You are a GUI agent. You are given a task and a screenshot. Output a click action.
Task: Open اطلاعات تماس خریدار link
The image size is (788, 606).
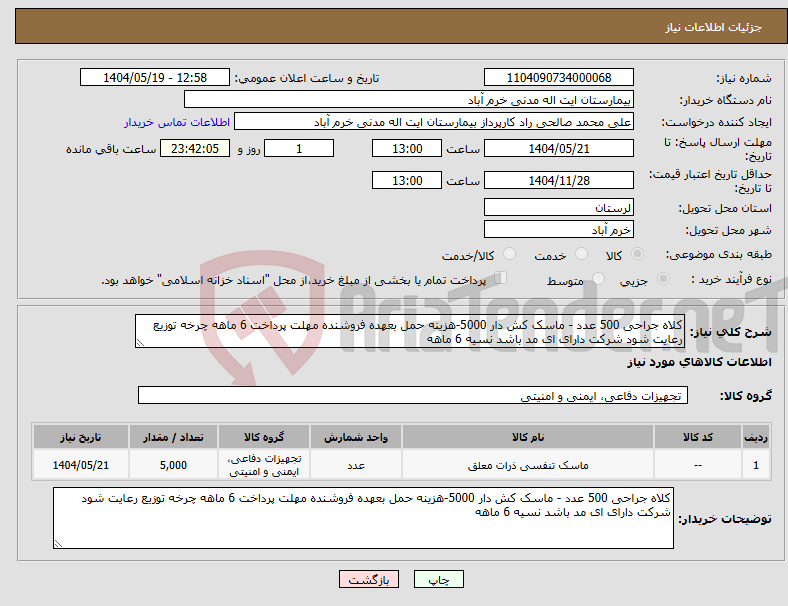tap(177, 122)
